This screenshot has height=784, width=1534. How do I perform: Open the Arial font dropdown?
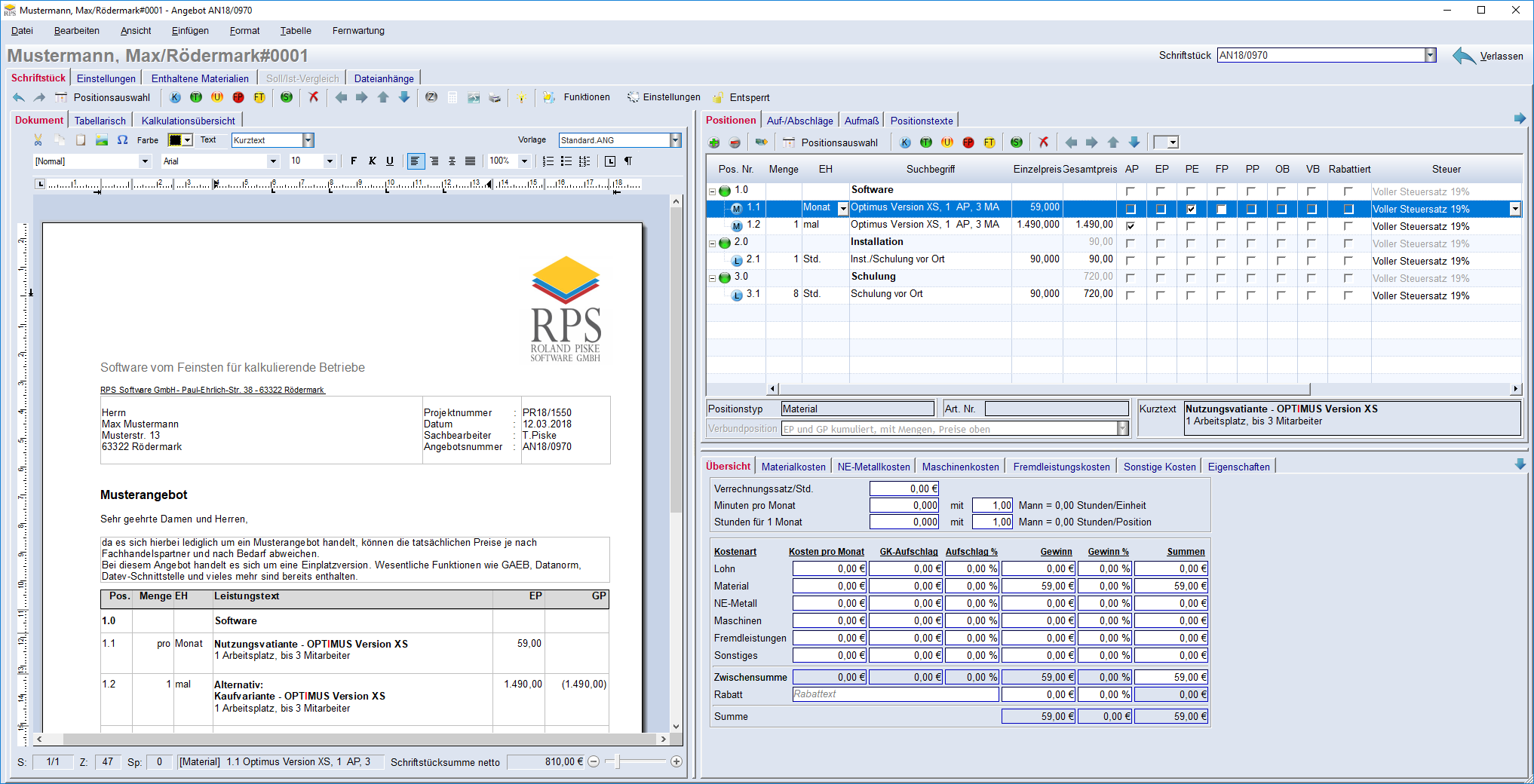click(x=273, y=161)
